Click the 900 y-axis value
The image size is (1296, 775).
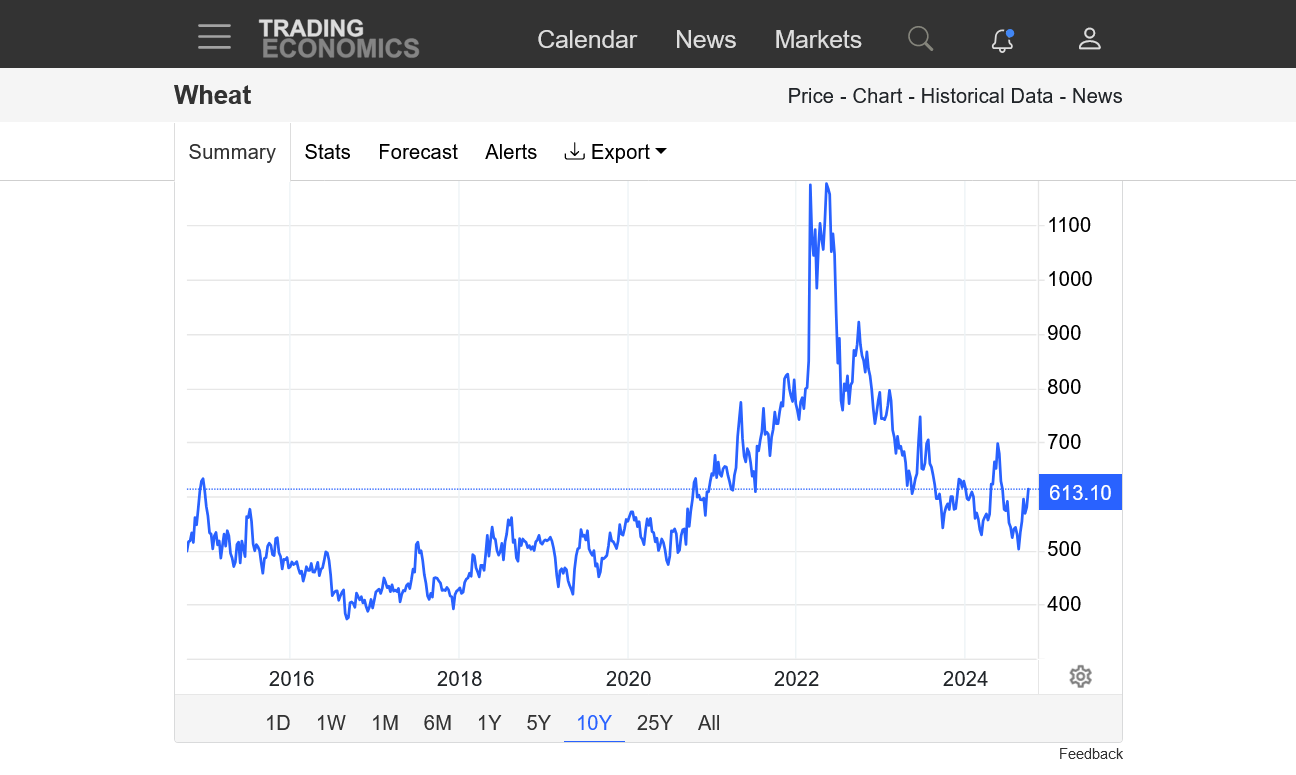point(1064,333)
